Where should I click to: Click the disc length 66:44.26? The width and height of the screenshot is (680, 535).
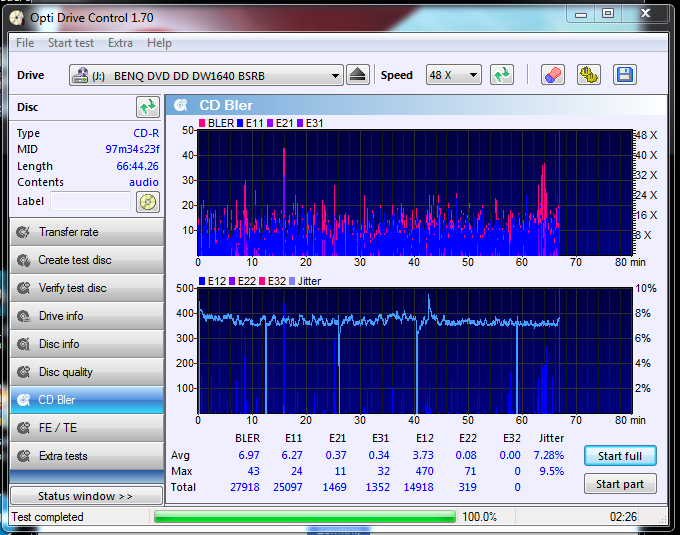pyautogui.click(x=137, y=166)
